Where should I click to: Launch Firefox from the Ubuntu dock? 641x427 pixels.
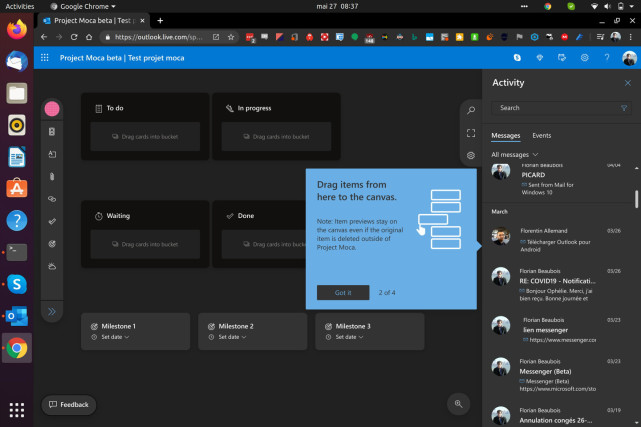(x=17, y=29)
